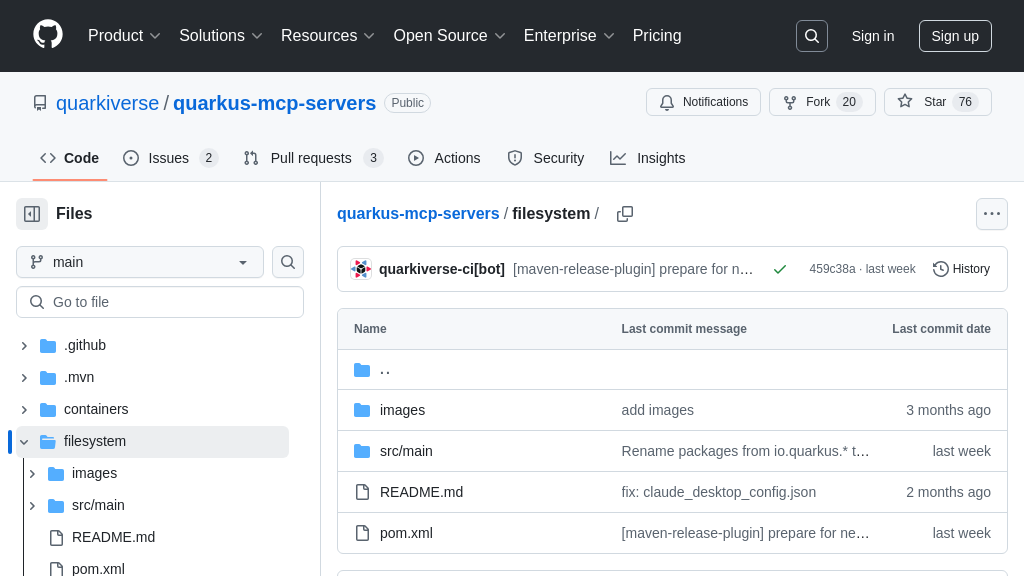Click the commit status checkmark icon
Screen dimensions: 1024x576
click(780, 269)
